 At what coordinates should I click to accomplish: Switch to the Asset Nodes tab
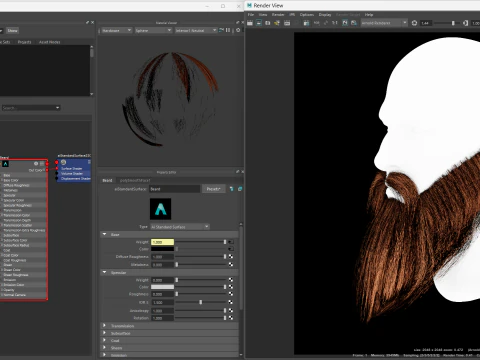(49, 42)
